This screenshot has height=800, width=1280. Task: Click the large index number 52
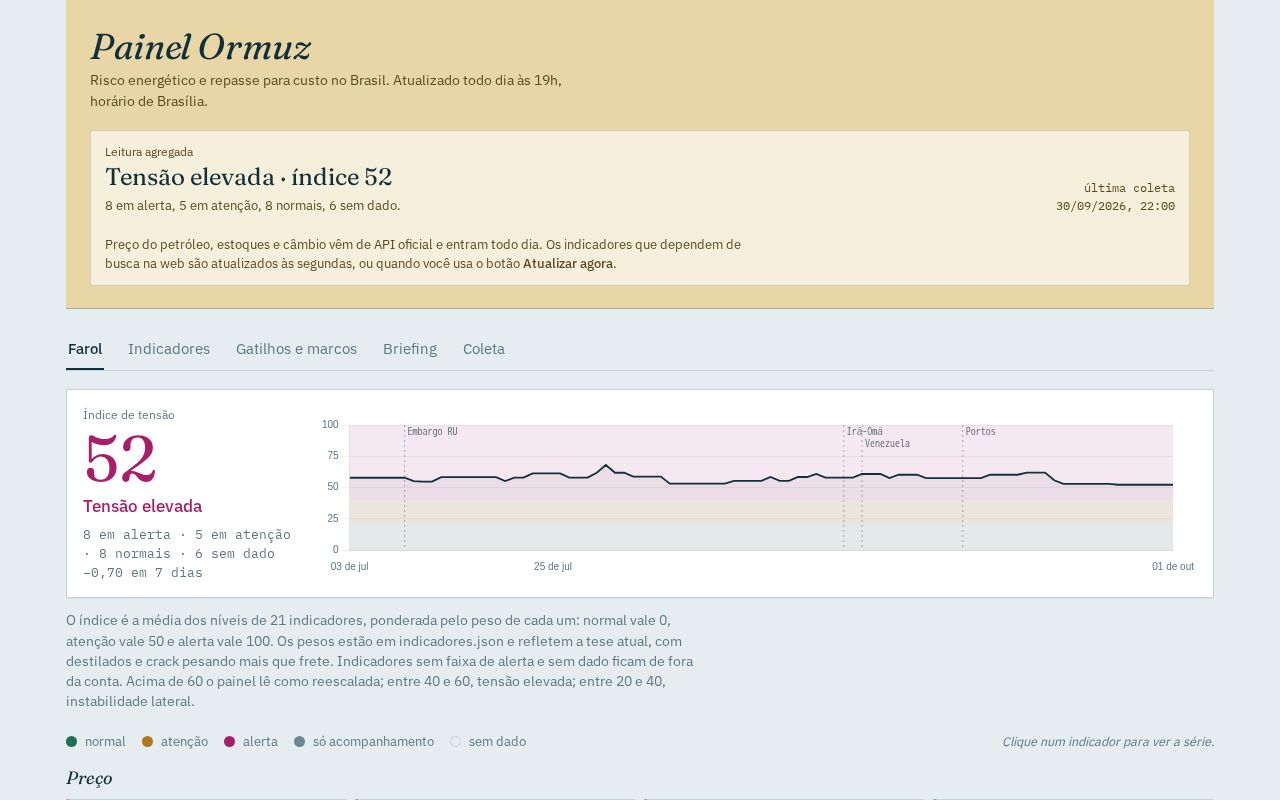pyautogui.click(x=120, y=458)
